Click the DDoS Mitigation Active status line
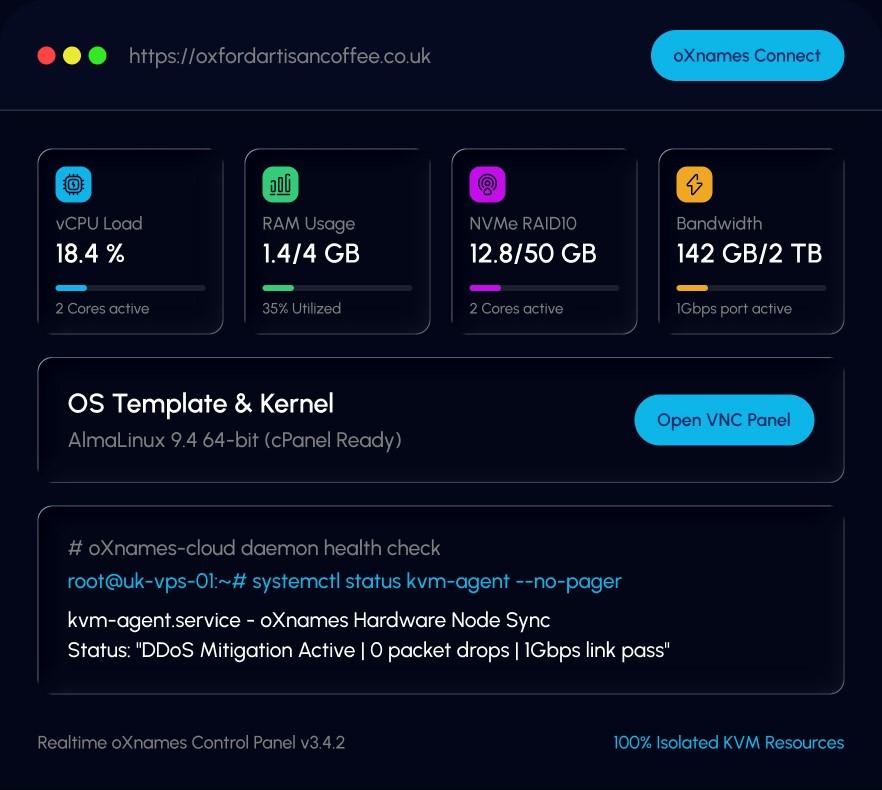The height and width of the screenshot is (790, 882). (368, 650)
